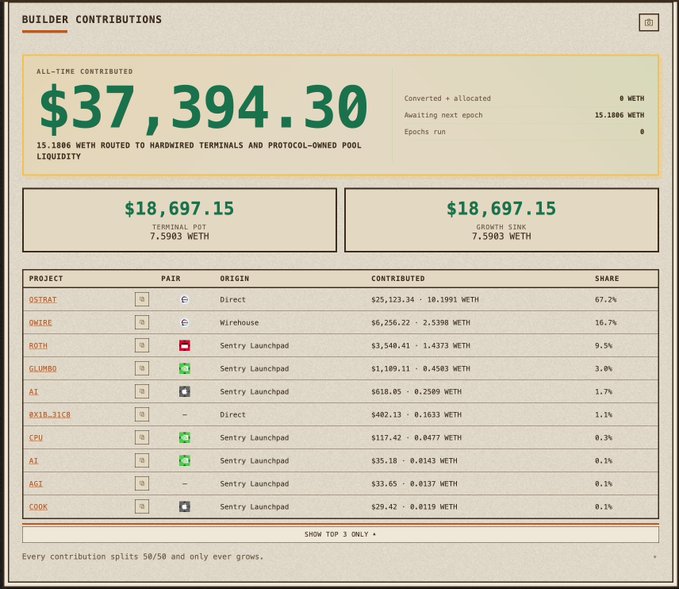Image resolution: width=679 pixels, height=589 pixels.
Task: Click the pair icon in OSTRAT row
Action: coord(184,299)
